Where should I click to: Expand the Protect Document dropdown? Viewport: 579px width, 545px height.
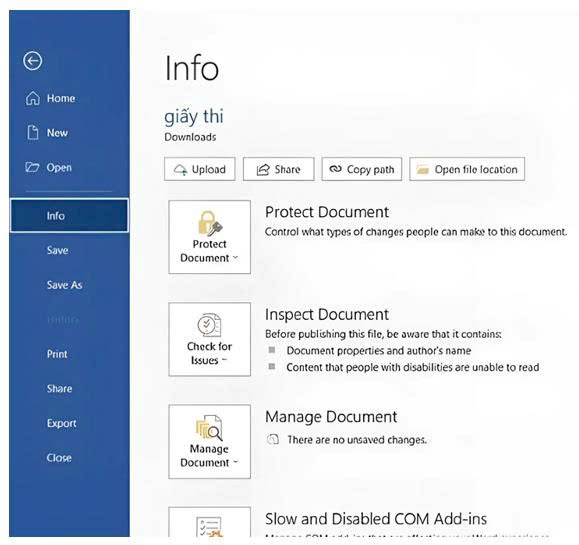pyautogui.click(x=209, y=237)
